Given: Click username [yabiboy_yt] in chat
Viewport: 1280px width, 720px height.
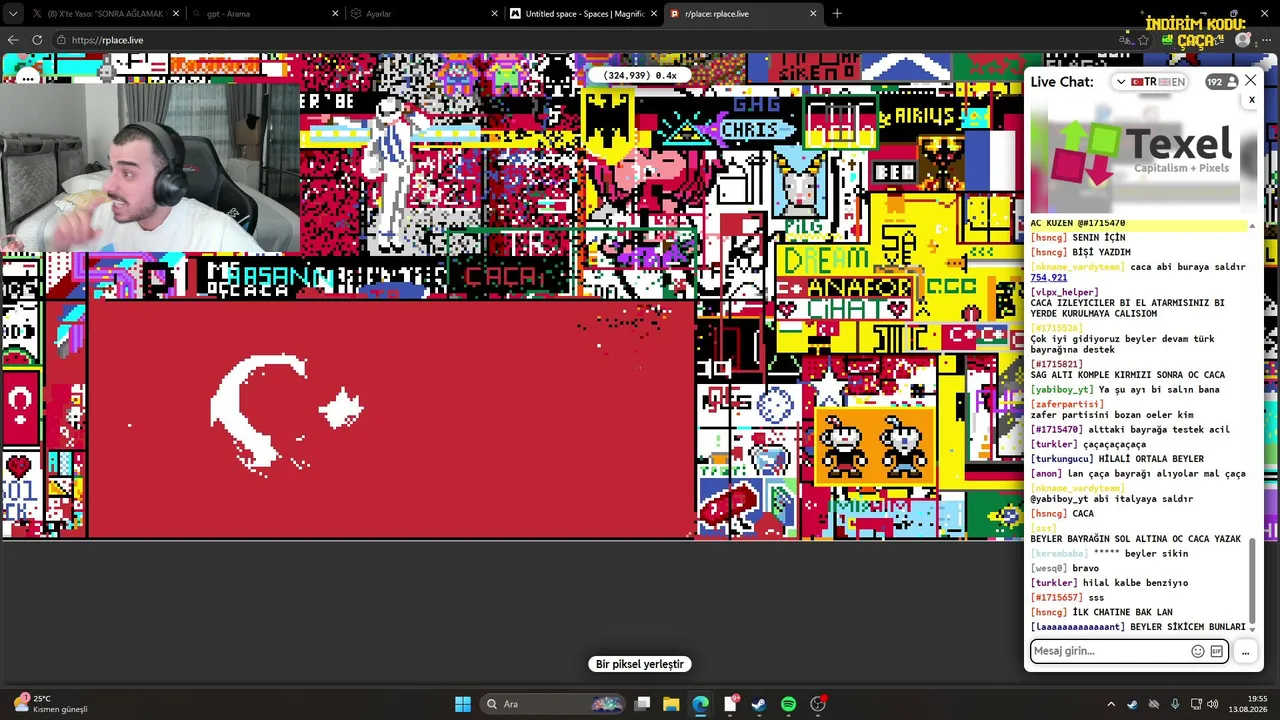Looking at the screenshot, I should pos(1062,390).
